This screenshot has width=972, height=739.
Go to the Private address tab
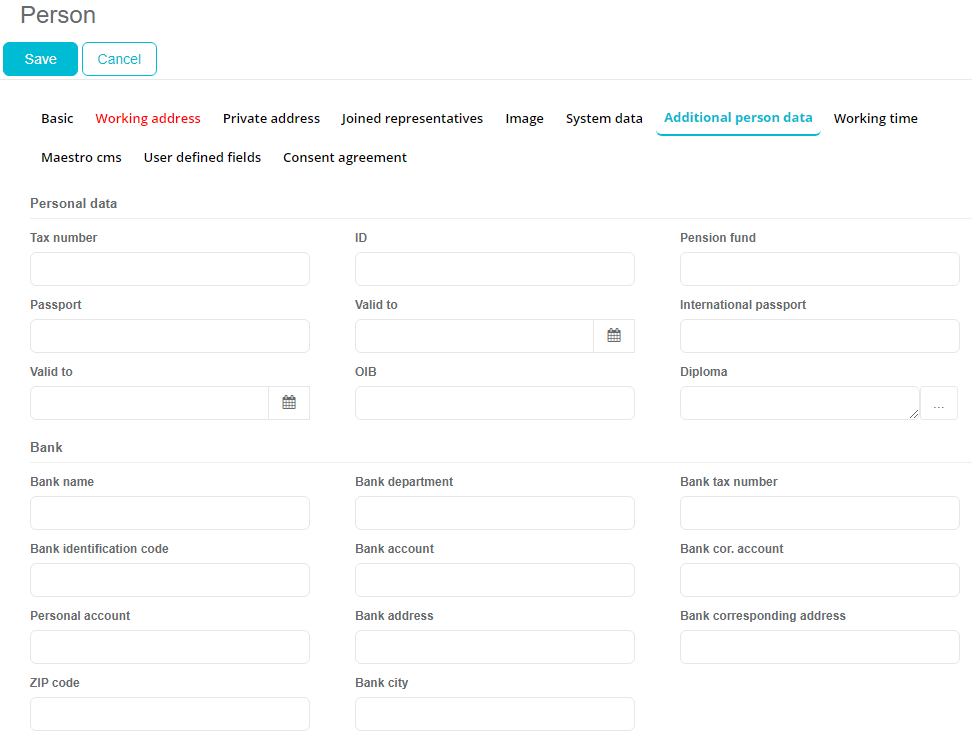(271, 118)
